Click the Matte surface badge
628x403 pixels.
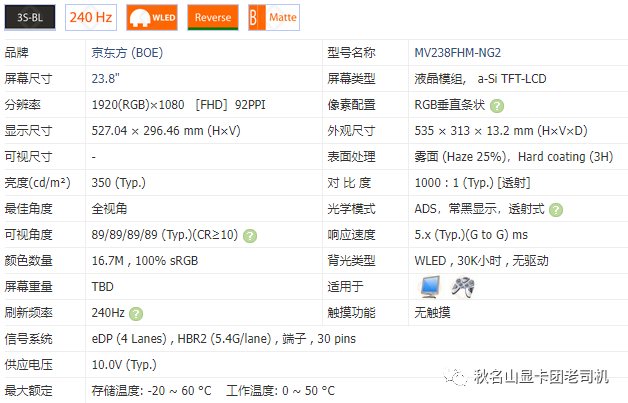point(274,17)
